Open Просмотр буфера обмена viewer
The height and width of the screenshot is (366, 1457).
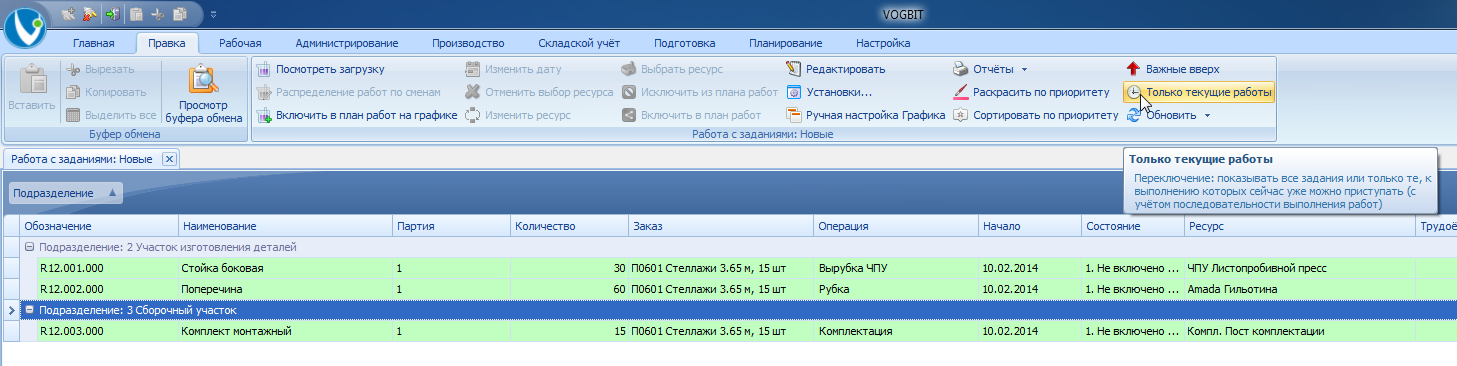[x=204, y=93]
